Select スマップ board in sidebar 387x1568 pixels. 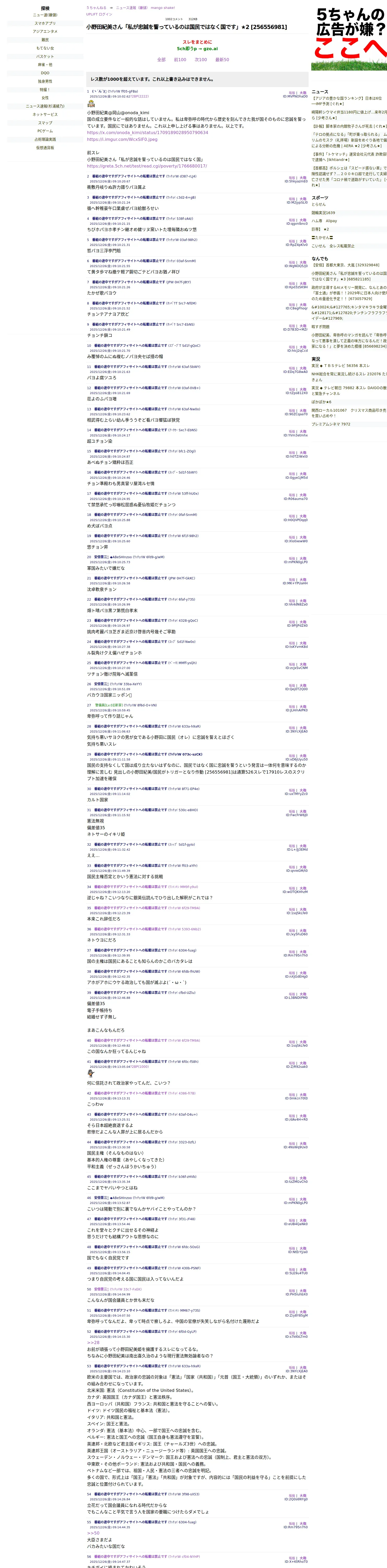point(45,123)
